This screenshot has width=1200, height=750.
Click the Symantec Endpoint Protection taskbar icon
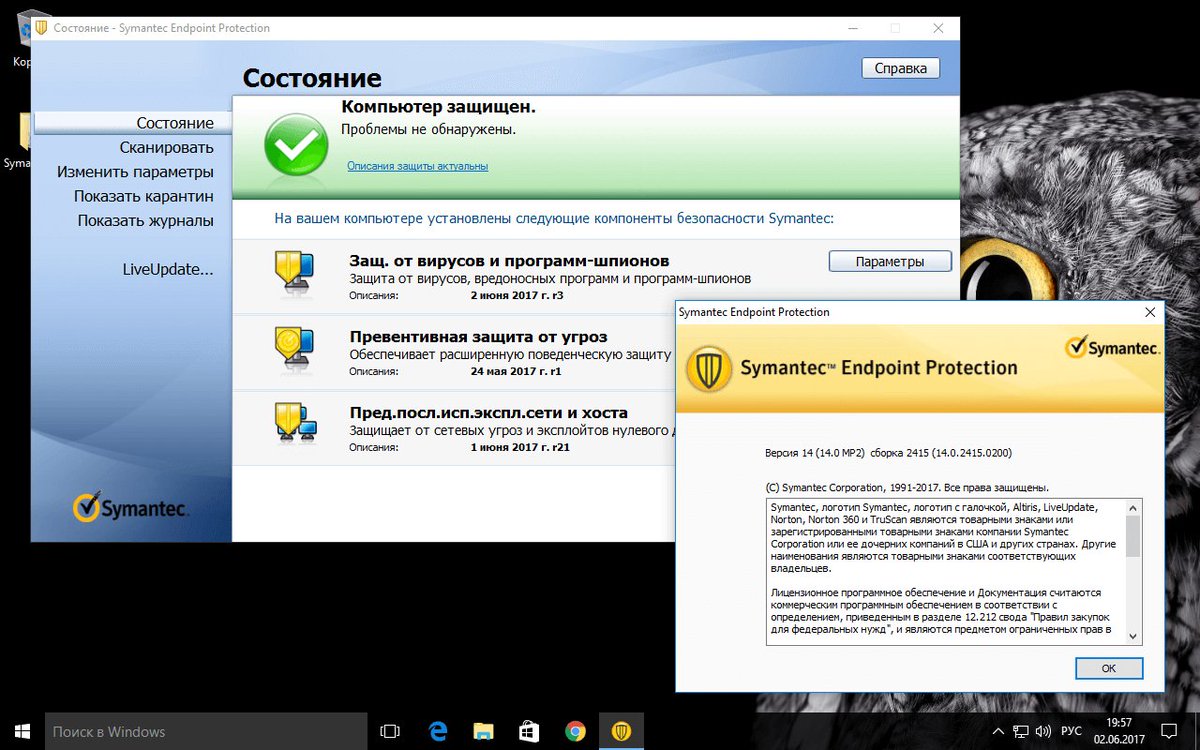621,731
